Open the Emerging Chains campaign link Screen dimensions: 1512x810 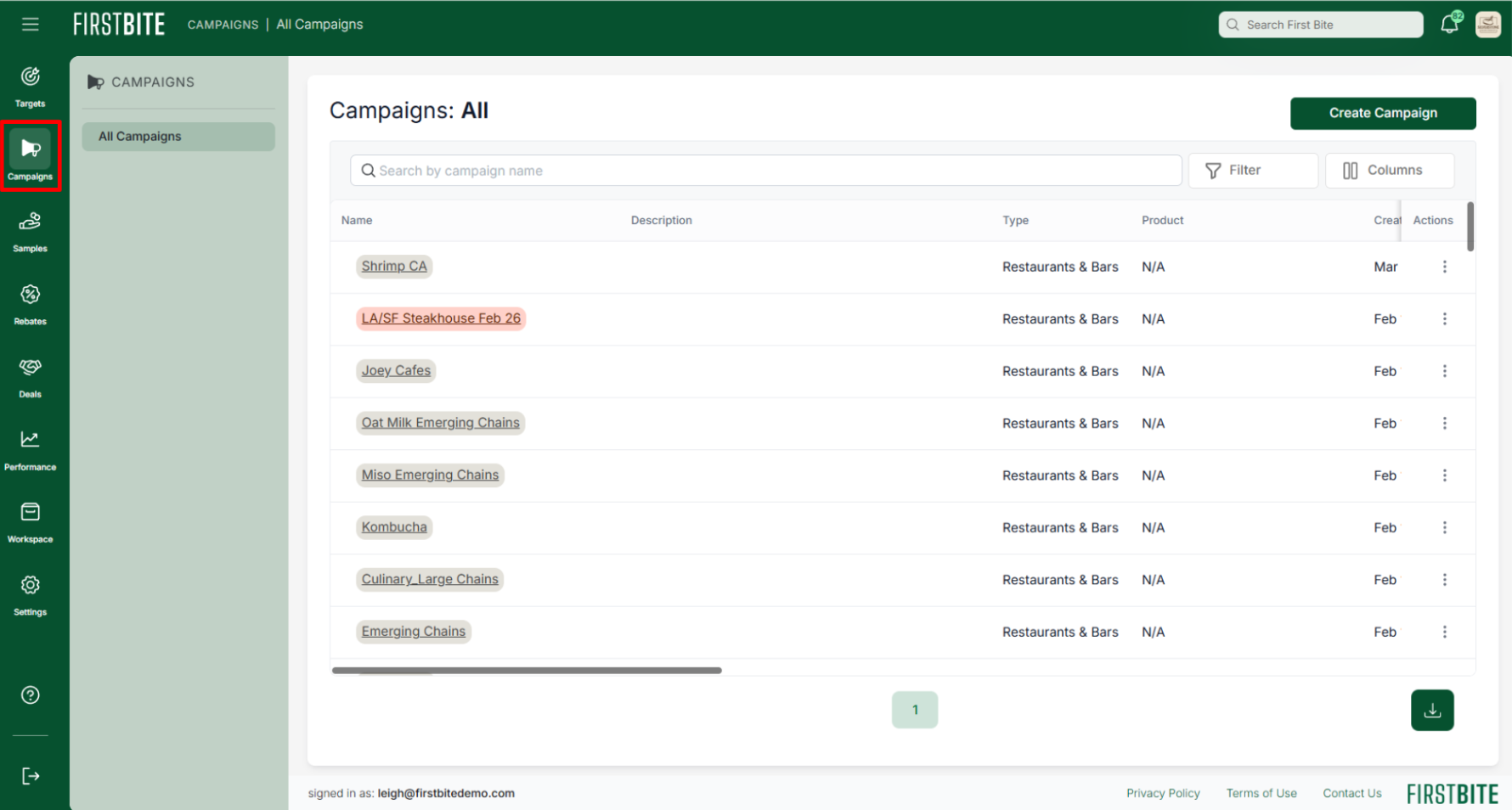(414, 632)
